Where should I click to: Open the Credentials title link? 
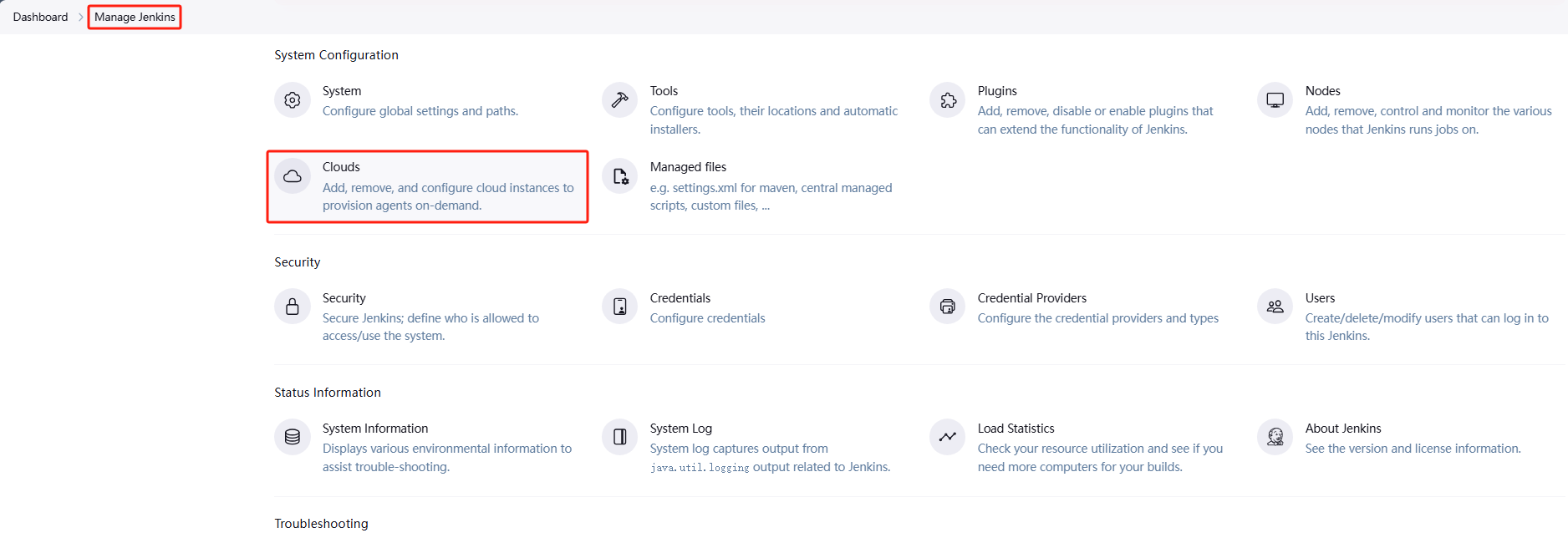(680, 298)
